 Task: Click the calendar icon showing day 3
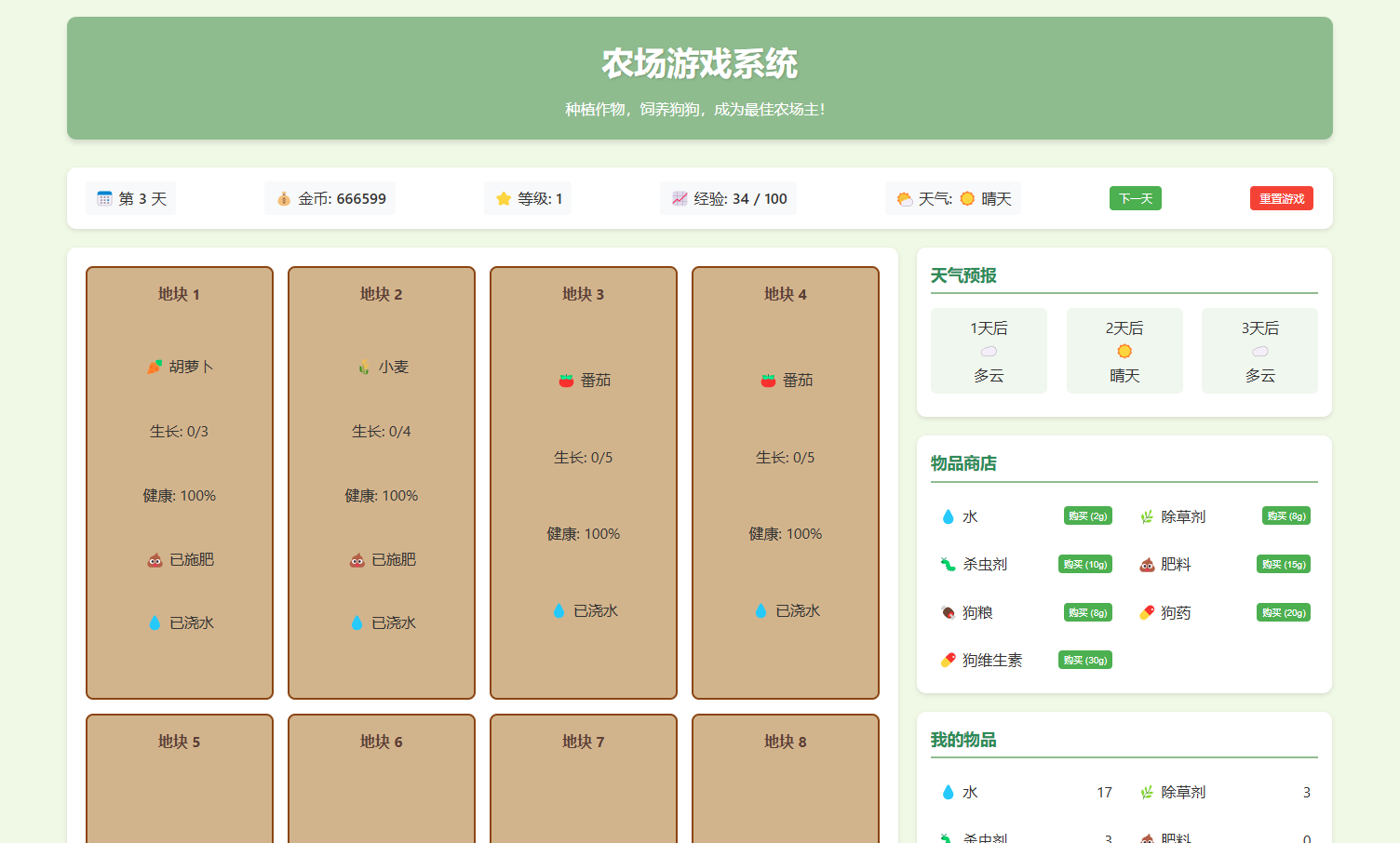coord(105,197)
